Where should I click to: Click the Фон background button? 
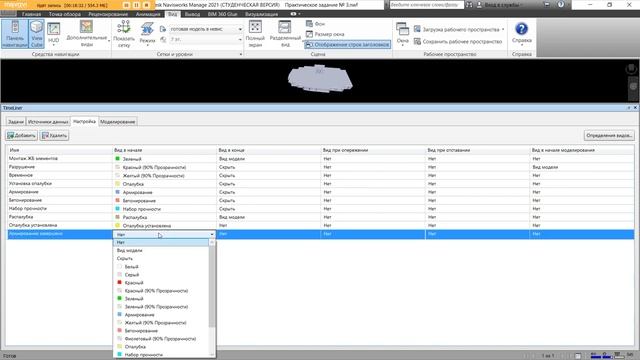pyautogui.click(x=316, y=24)
